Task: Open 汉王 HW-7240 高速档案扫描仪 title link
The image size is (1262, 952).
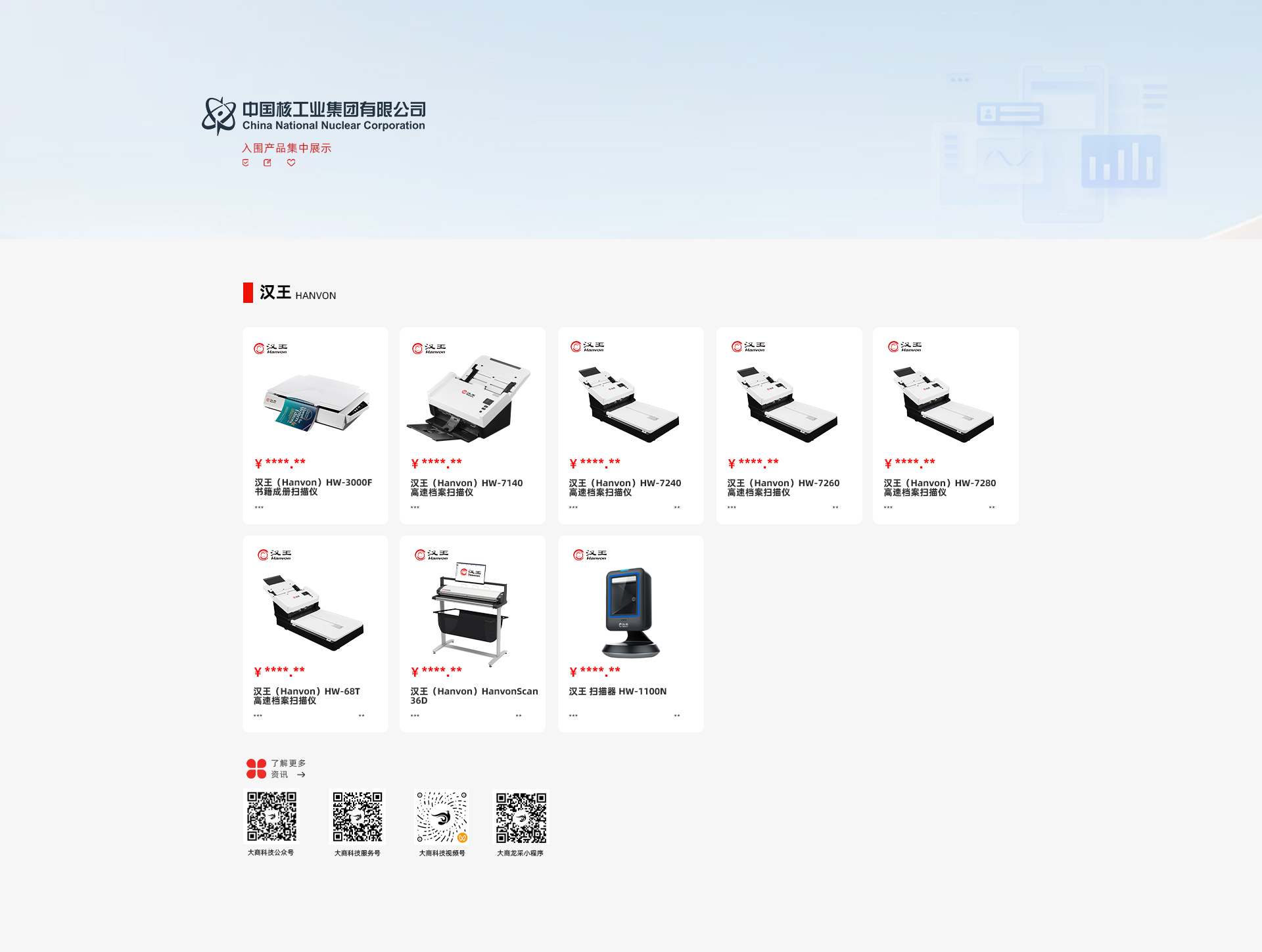Action: coord(624,487)
